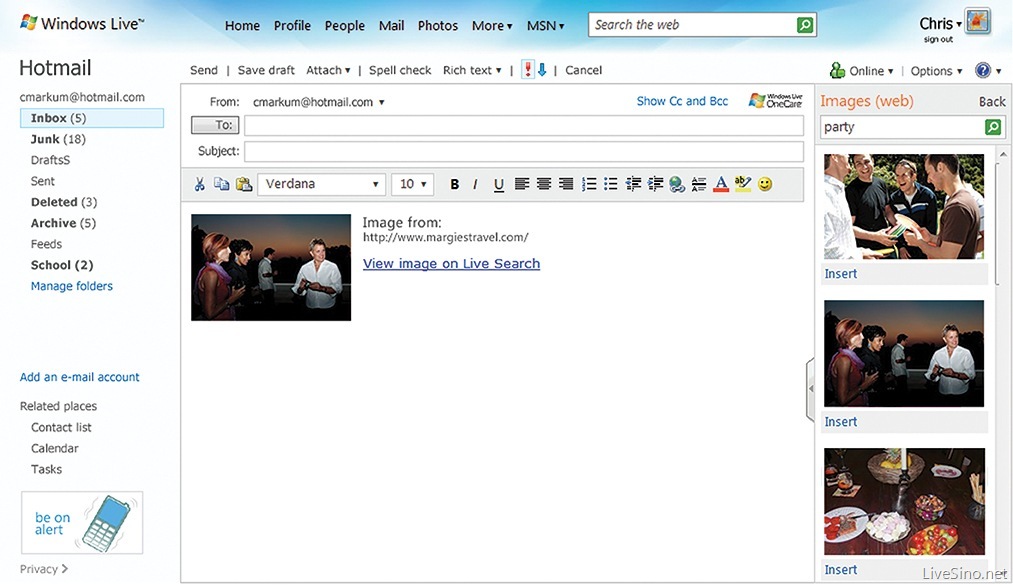
Task: Insert a bulleted list
Action: (x=611, y=184)
